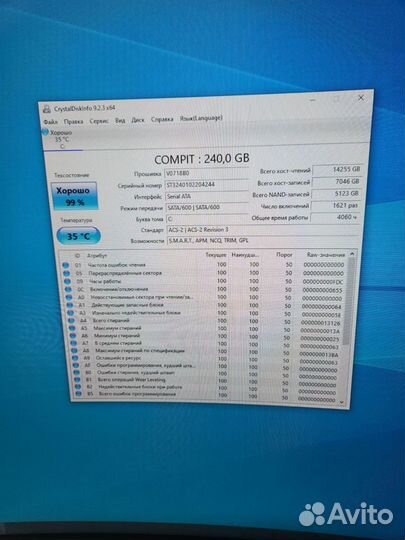The height and width of the screenshot is (540, 405).
Task: Click the Текущее column header
Action: click(216, 255)
